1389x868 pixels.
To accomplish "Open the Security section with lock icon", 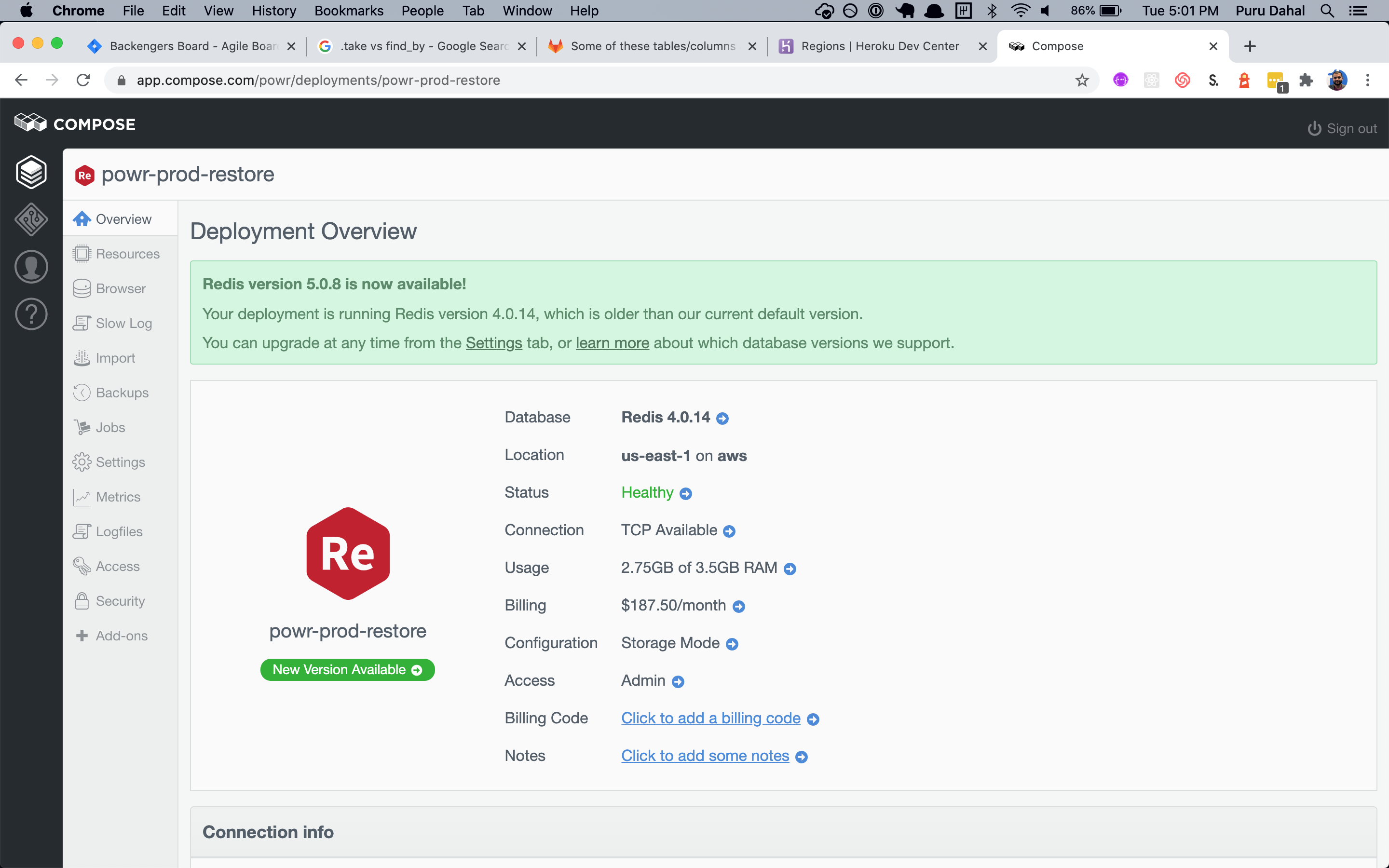I will click(x=120, y=601).
